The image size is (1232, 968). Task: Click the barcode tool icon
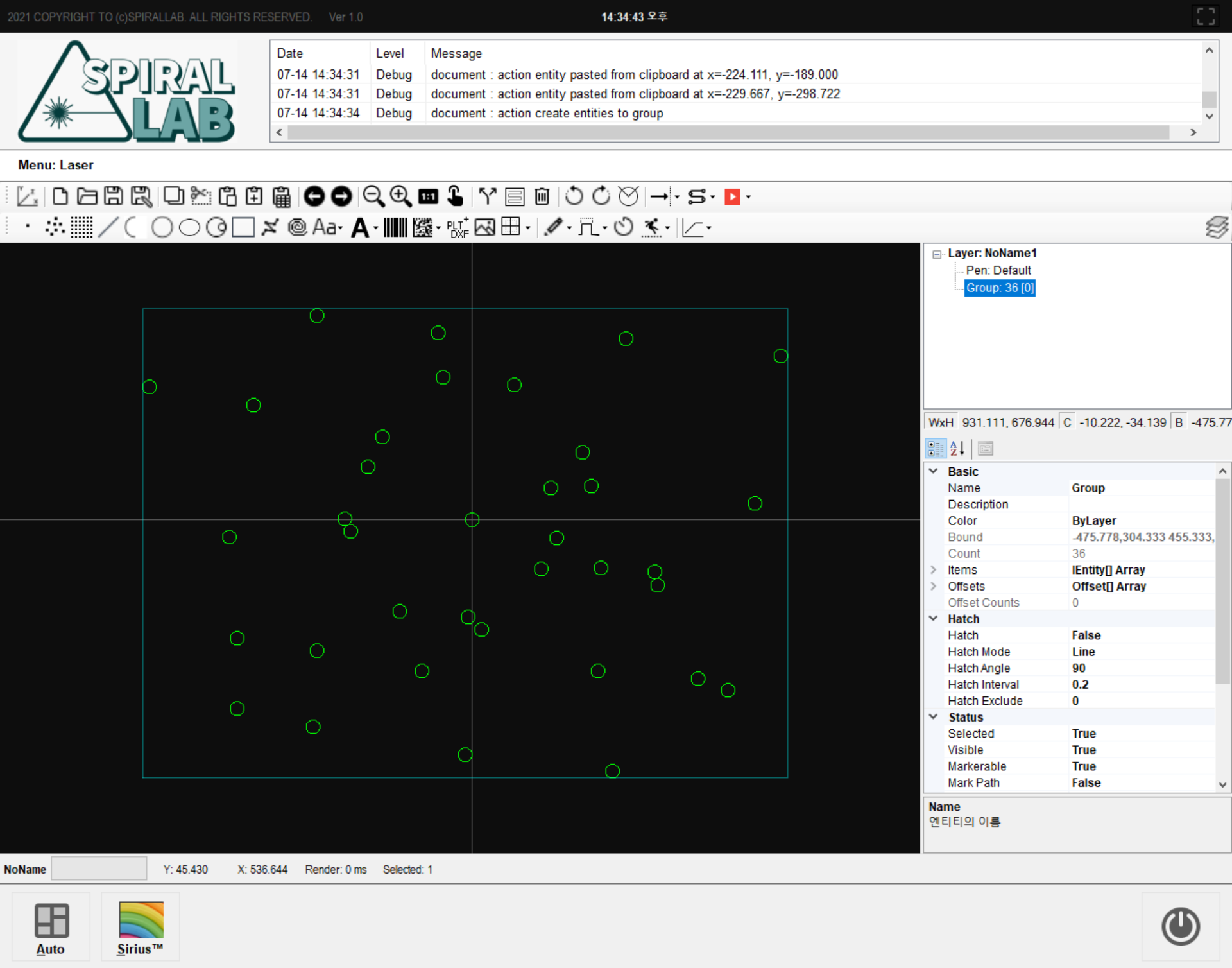tap(395, 227)
